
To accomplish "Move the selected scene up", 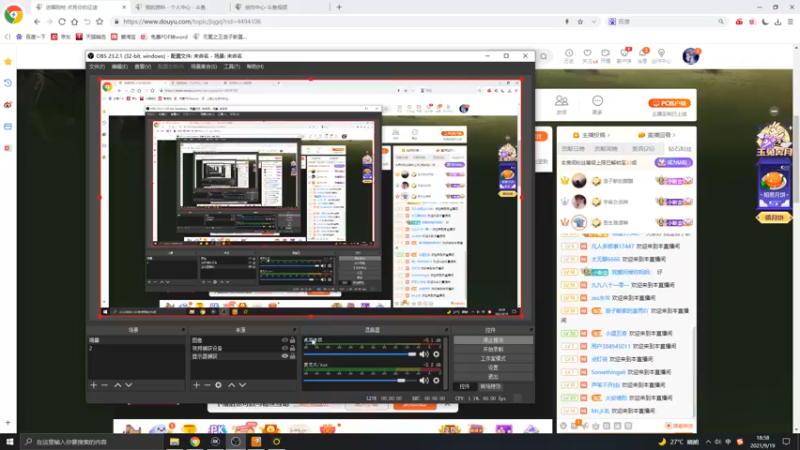I will [x=117, y=385].
